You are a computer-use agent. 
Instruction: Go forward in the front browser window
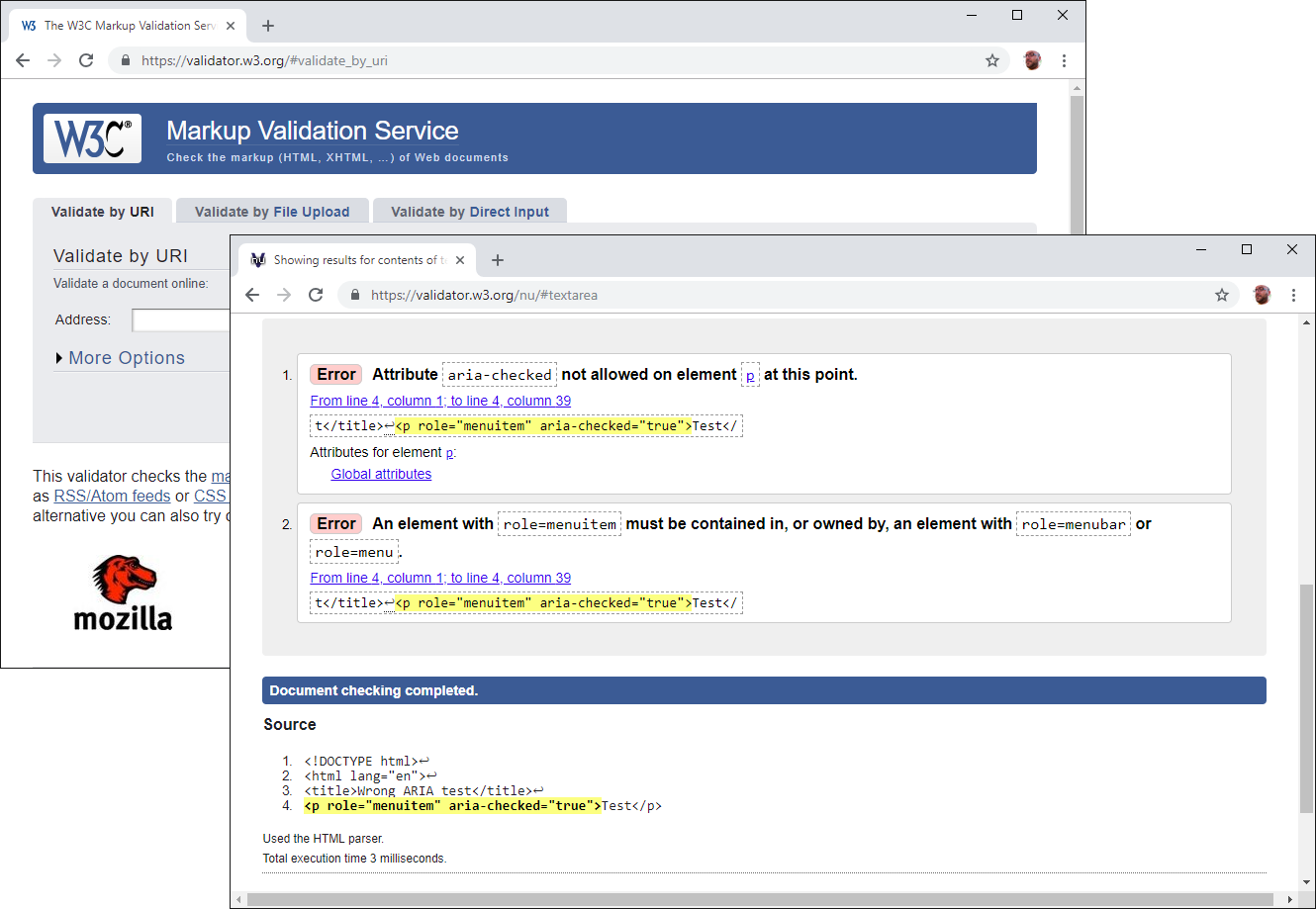coord(284,295)
